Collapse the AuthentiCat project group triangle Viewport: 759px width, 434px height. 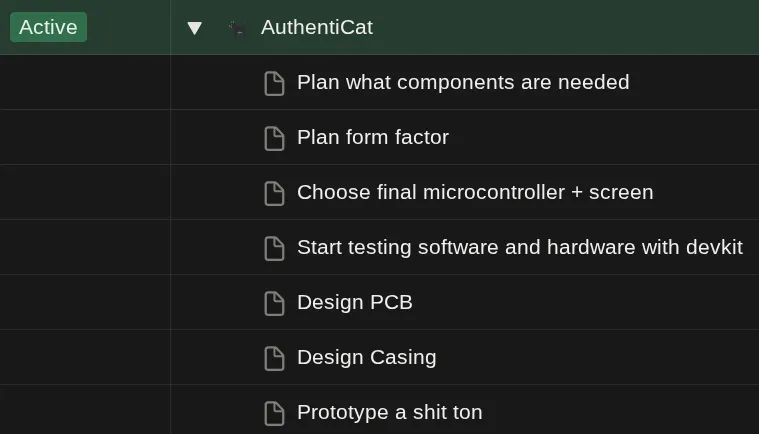[195, 28]
